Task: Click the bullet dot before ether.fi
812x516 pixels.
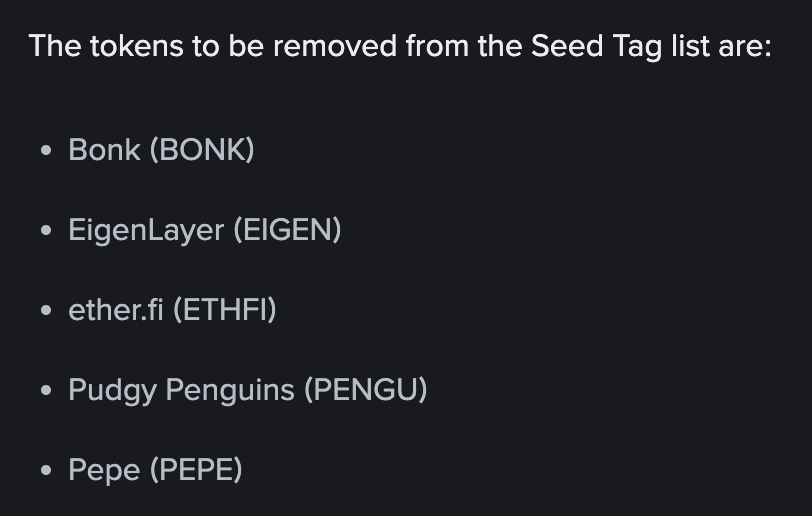Action: click(x=46, y=310)
